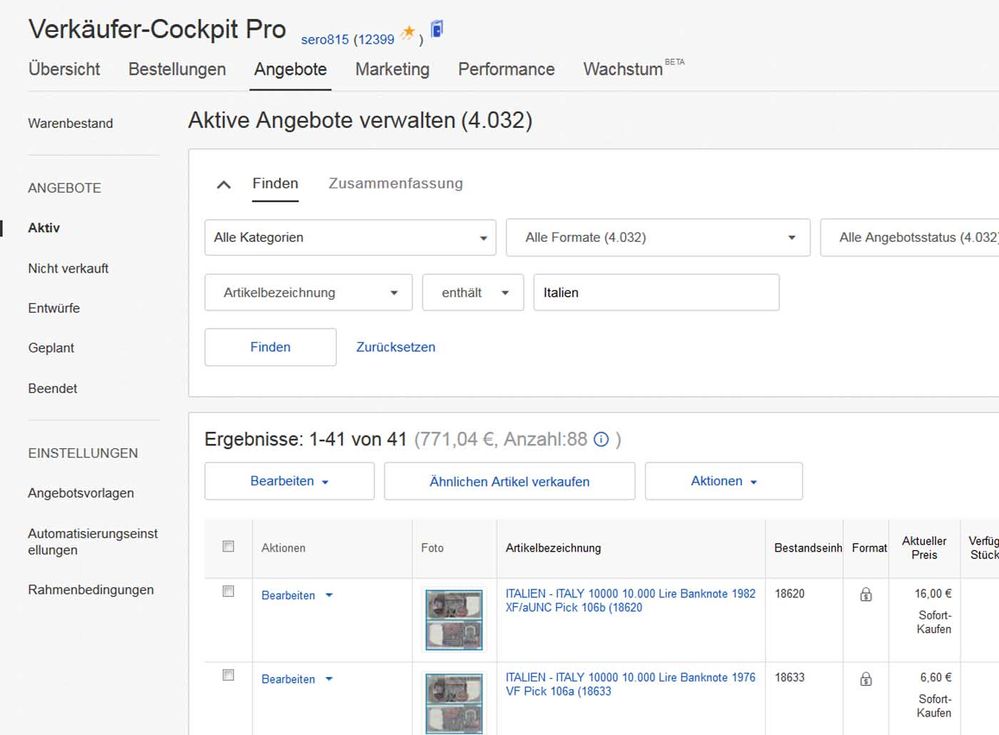Click the yellow feedback star icon

tap(408, 34)
